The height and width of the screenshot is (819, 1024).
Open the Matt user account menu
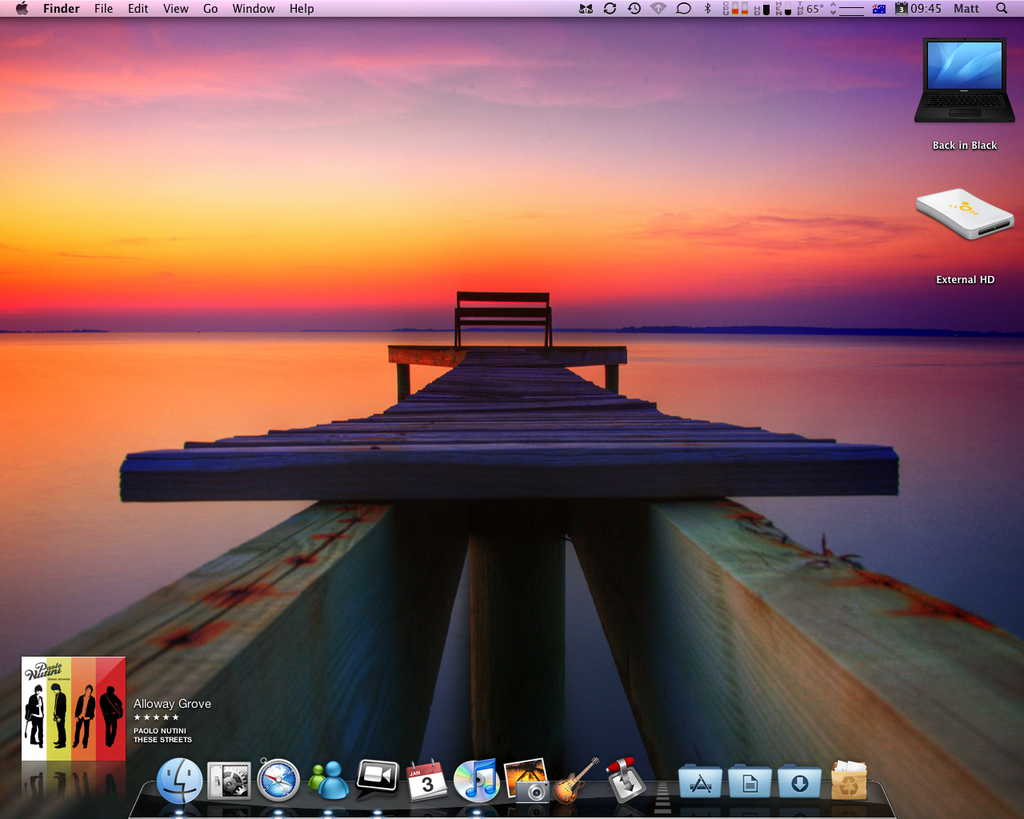(x=966, y=9)
